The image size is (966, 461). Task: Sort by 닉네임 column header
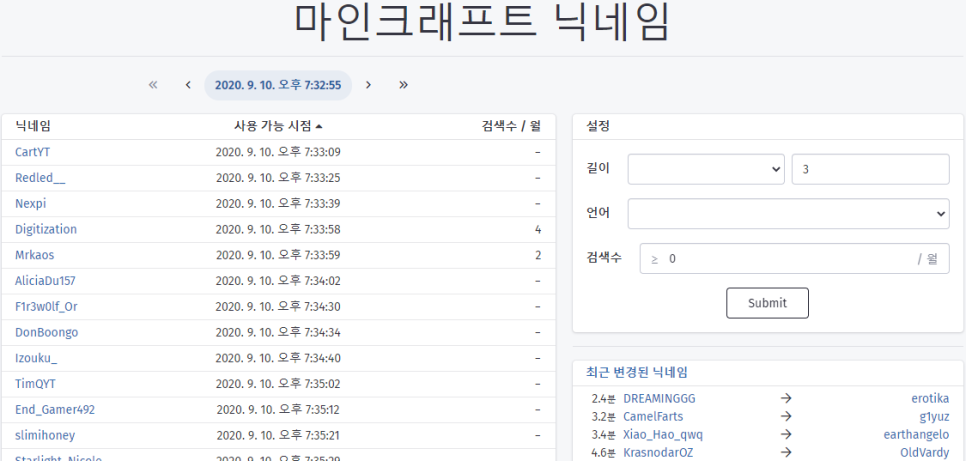tap(33, 126)
